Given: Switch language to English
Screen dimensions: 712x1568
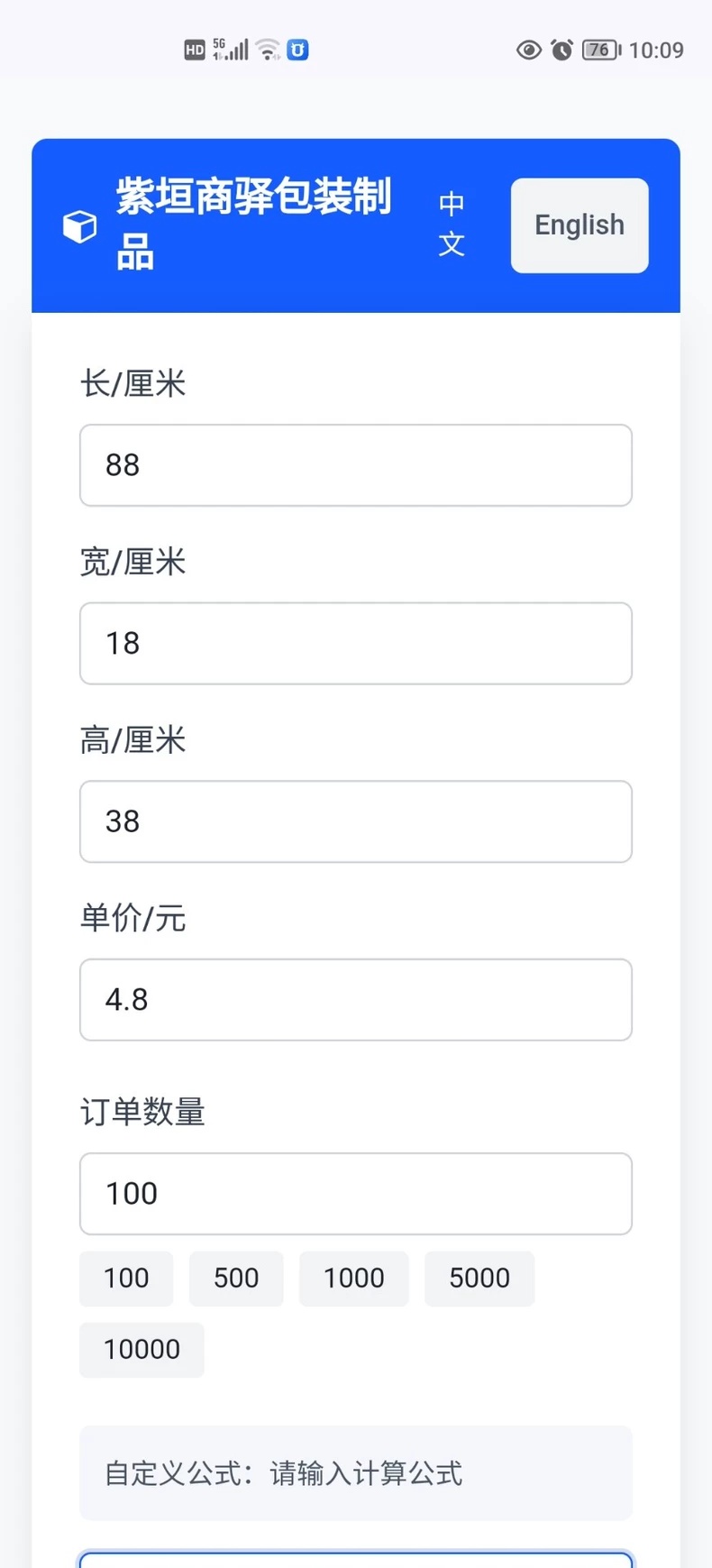Looking at the screenshot, I should (580, 225).
